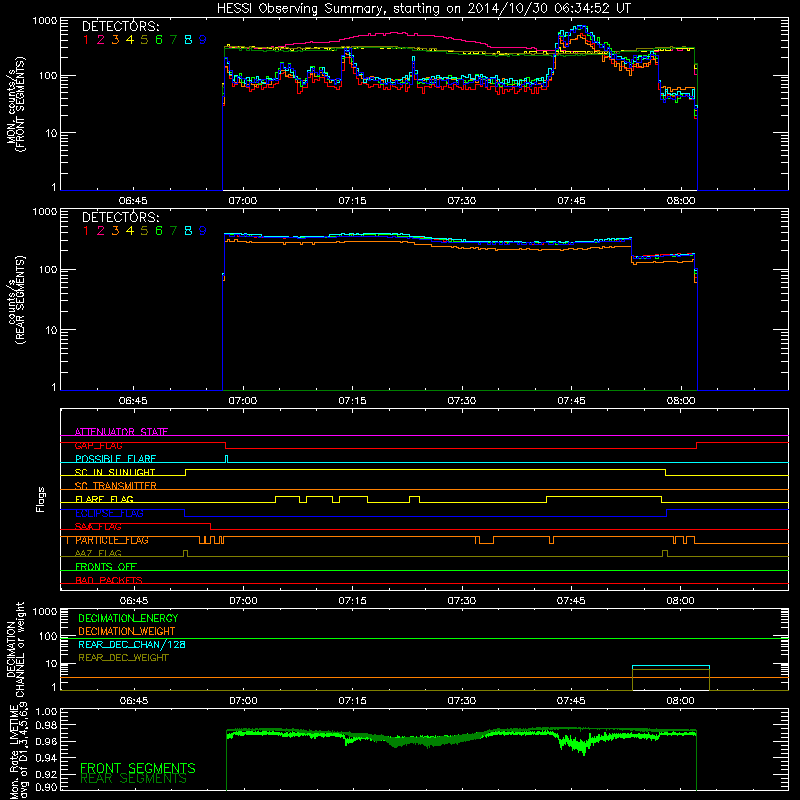
Task: Click the (REAR SEGMENTS) y-axis title
Action: 20,299
